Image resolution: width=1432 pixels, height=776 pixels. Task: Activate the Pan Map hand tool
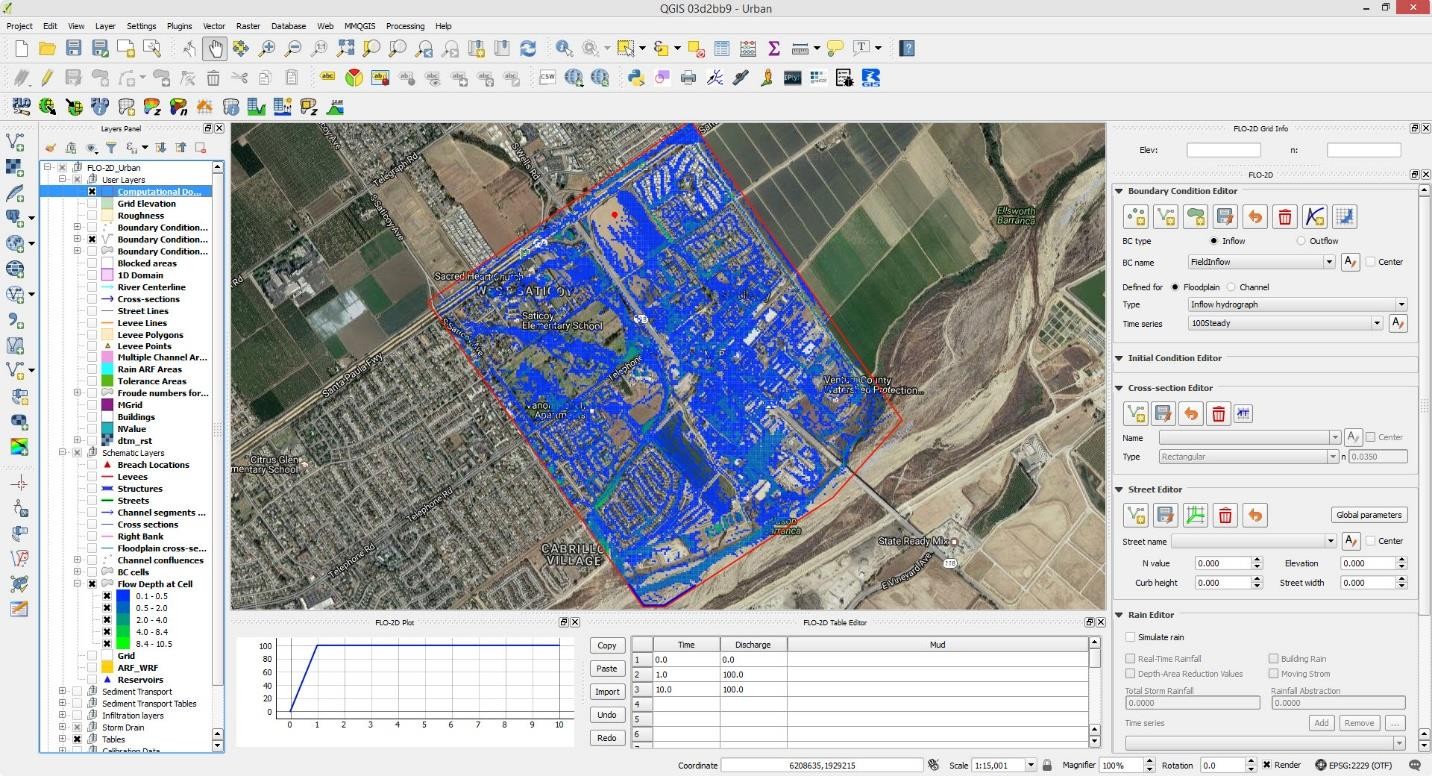(x=214, y=48)
